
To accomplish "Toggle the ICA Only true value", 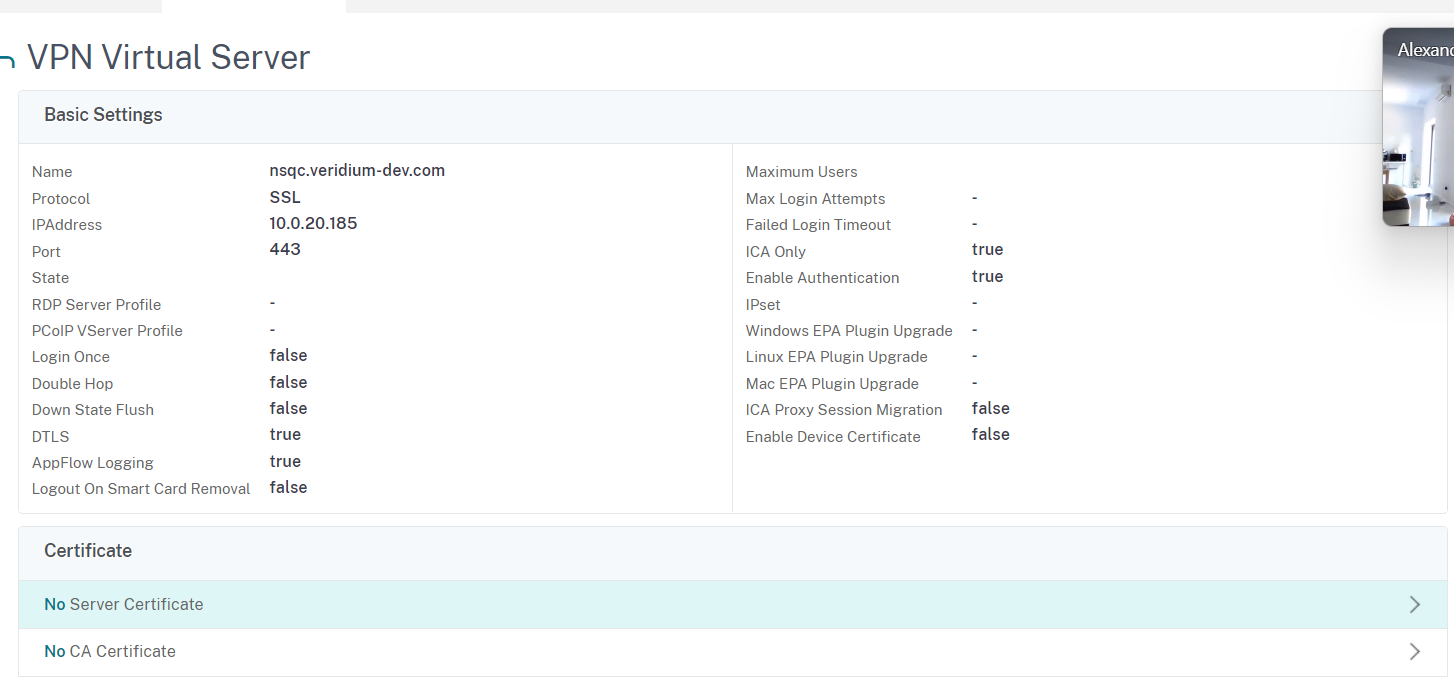I will coord(987,249).
